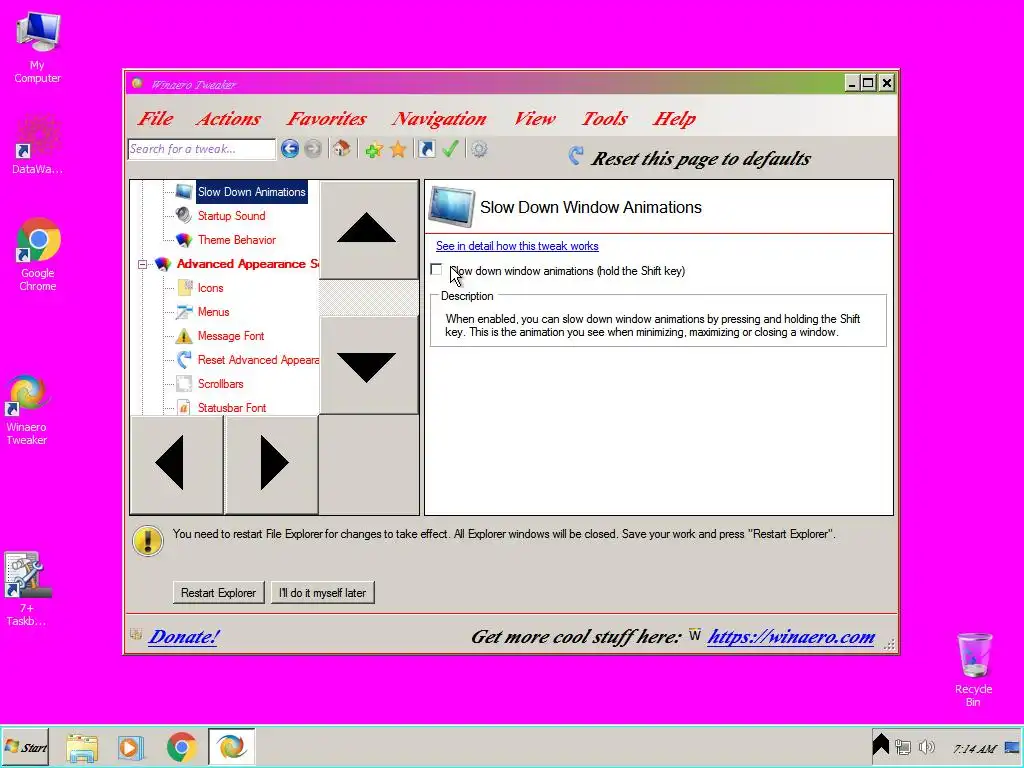1024x768 pixels.
Task: Open the File menu
Action: click(x=155, y=118)
